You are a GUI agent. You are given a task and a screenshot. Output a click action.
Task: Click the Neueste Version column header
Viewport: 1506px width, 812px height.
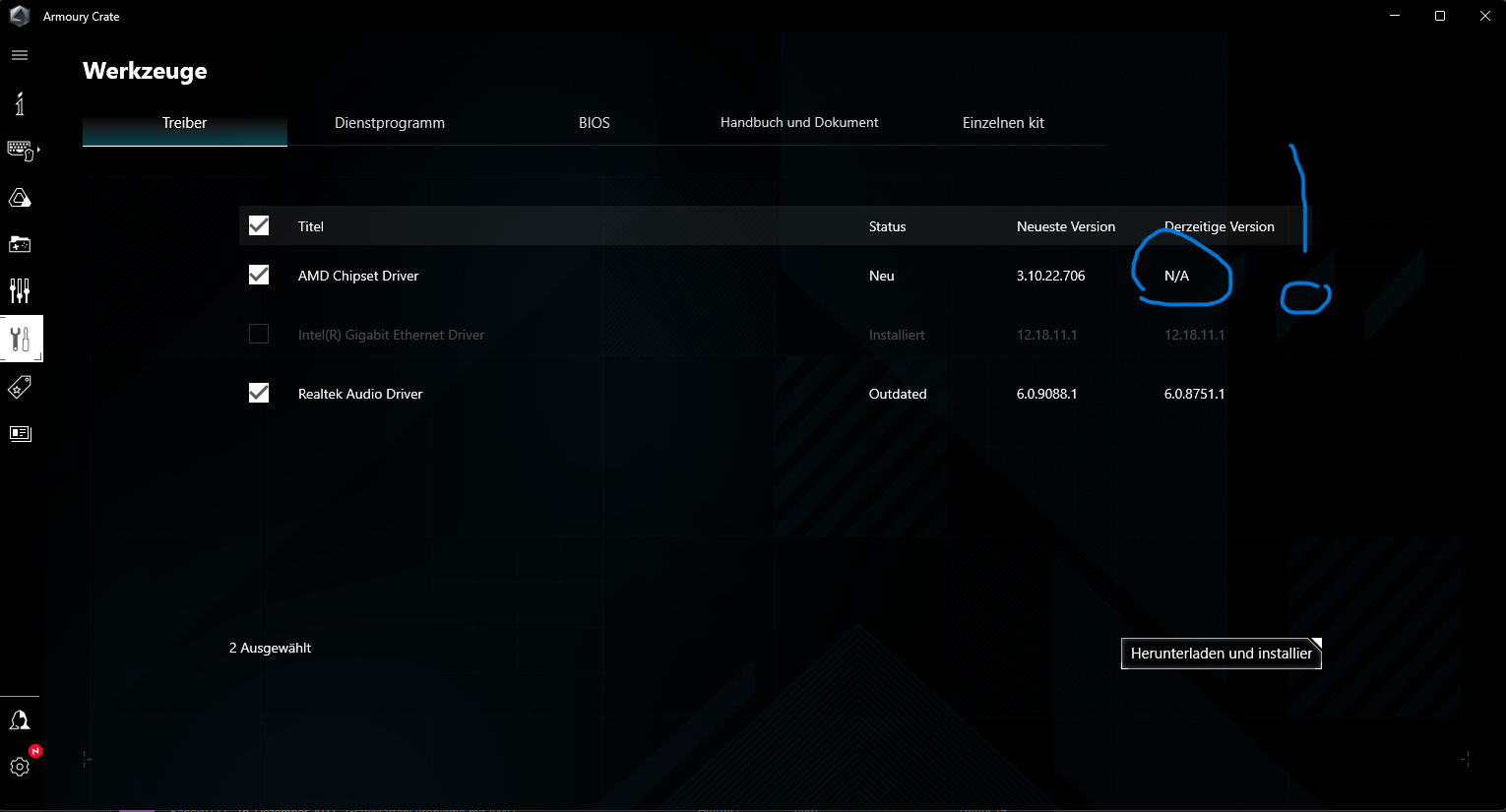coord(1066,226)
